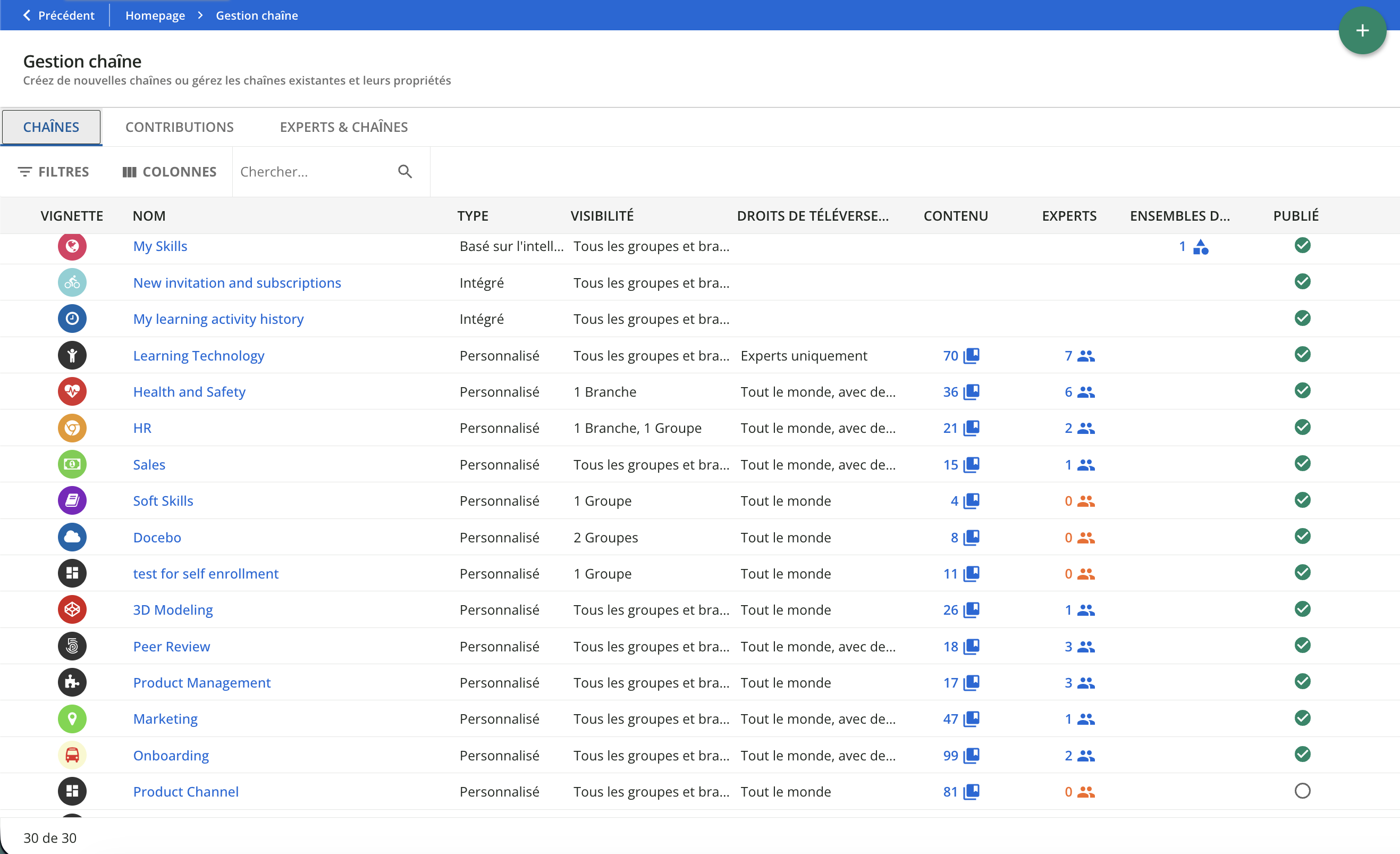Toggle published checkmark for Marketing channel
This screenshot has height=854, width=1400.
point(1302,718)
